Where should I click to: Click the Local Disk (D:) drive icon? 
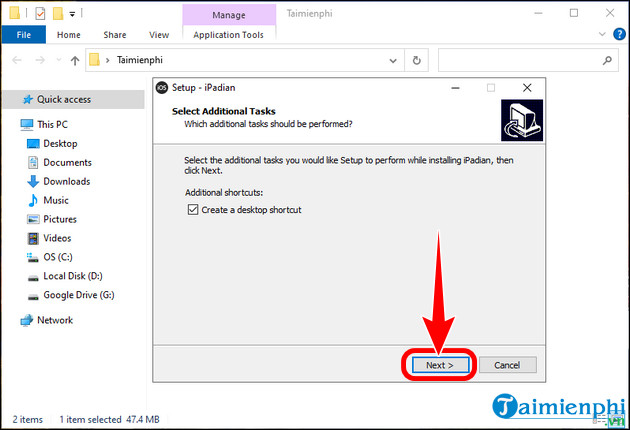[x=33, y=278]
